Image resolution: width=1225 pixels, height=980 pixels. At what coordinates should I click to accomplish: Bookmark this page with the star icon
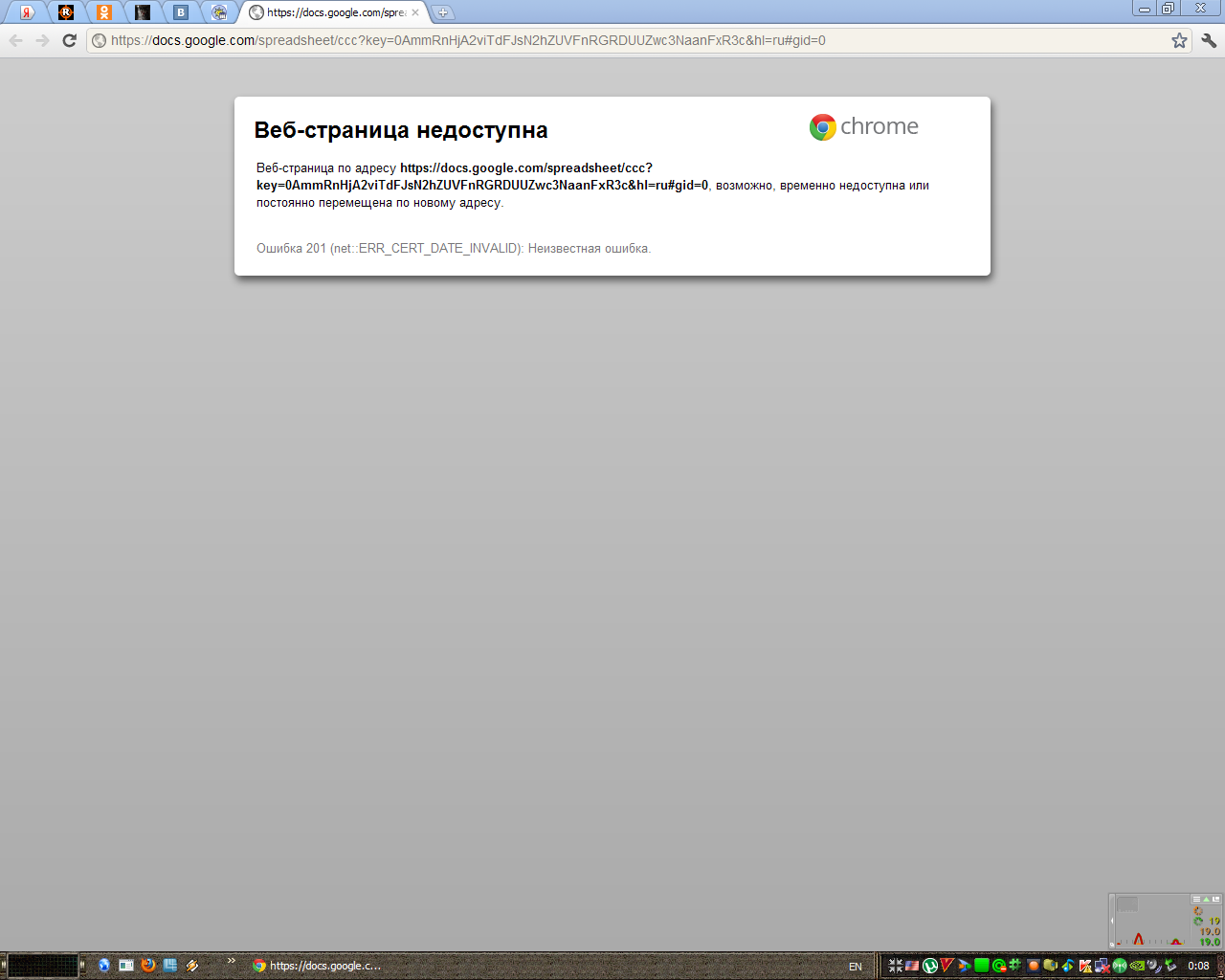[x=1179, y=40]
